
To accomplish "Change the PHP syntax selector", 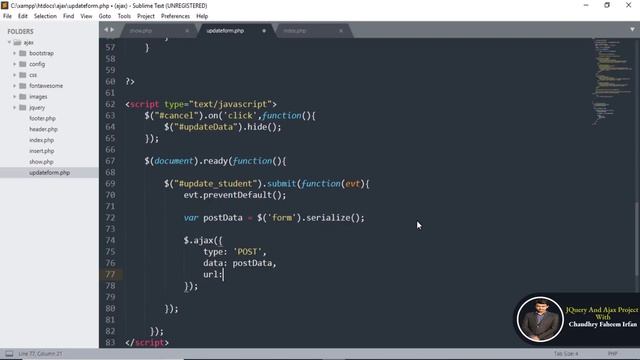I will pos(612,353).
